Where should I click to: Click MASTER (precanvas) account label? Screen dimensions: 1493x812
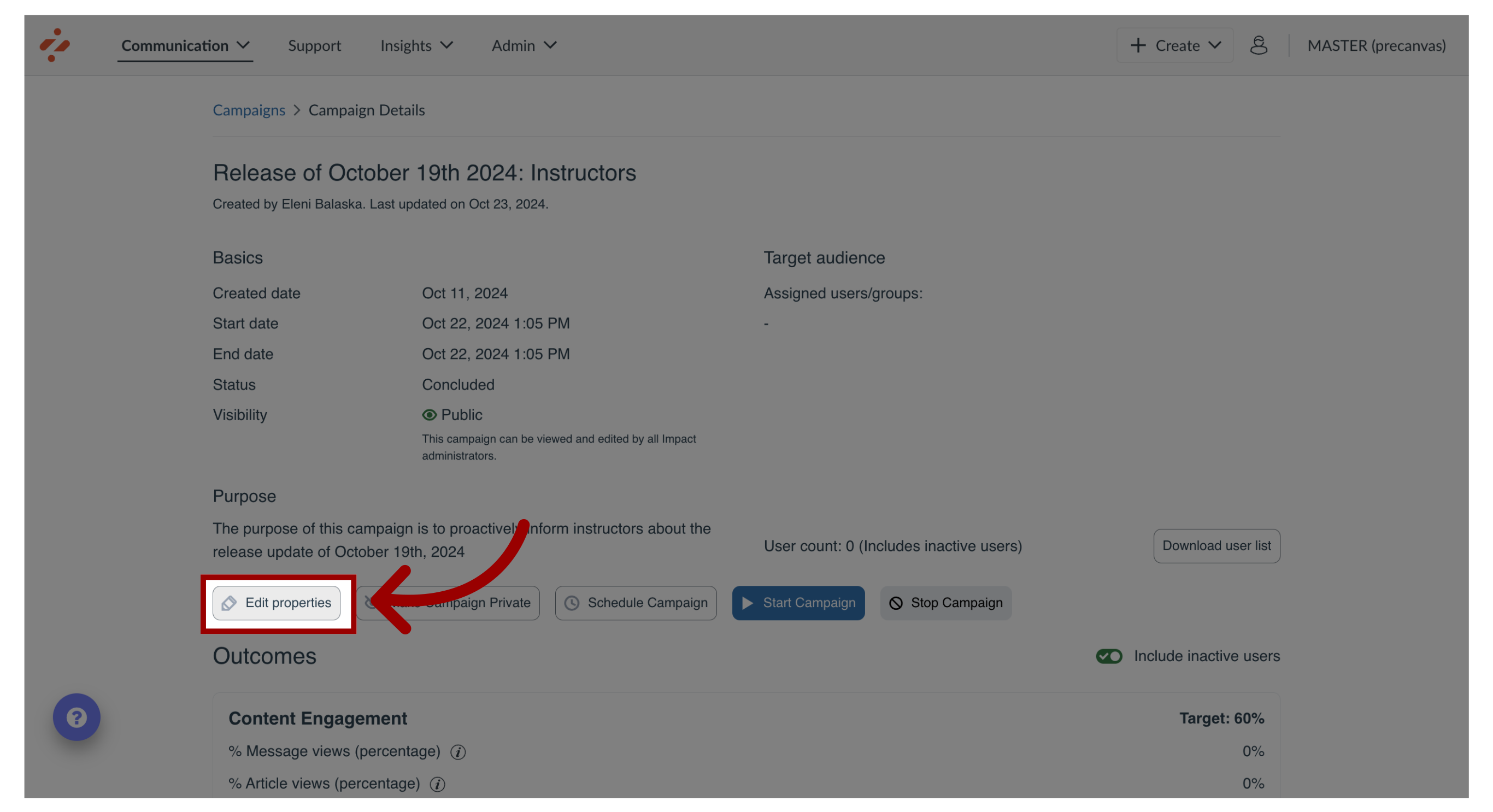(1376, 45)
